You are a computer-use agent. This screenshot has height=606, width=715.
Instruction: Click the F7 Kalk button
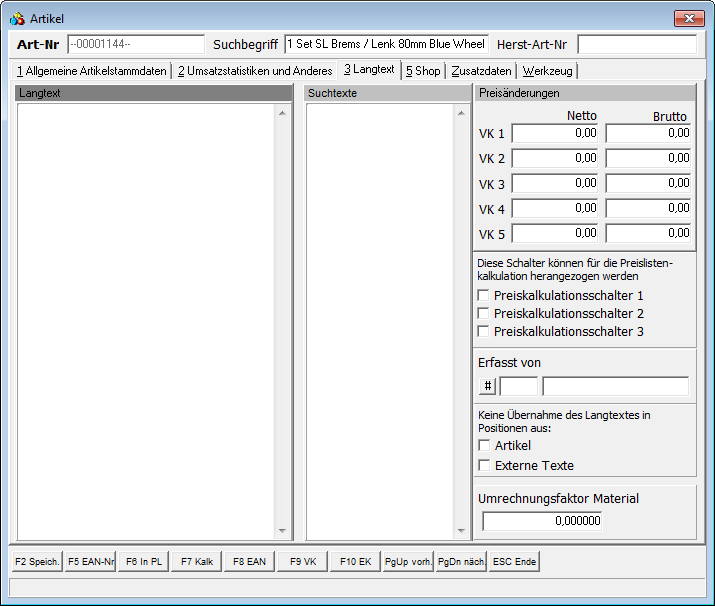click(196, 562)
